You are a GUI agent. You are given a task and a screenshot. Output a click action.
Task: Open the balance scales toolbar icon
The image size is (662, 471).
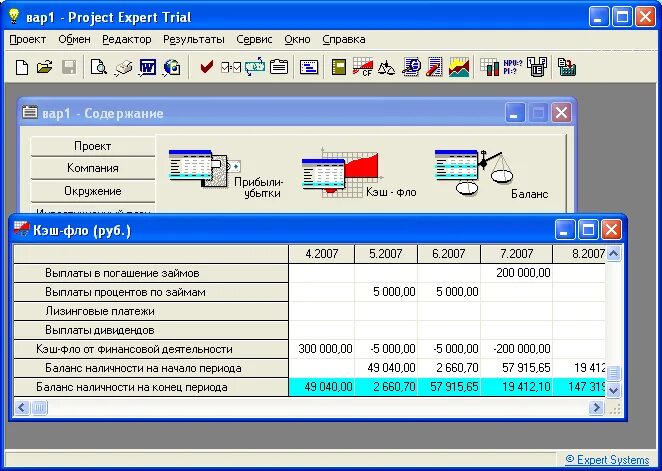click(x=386, y=67)
